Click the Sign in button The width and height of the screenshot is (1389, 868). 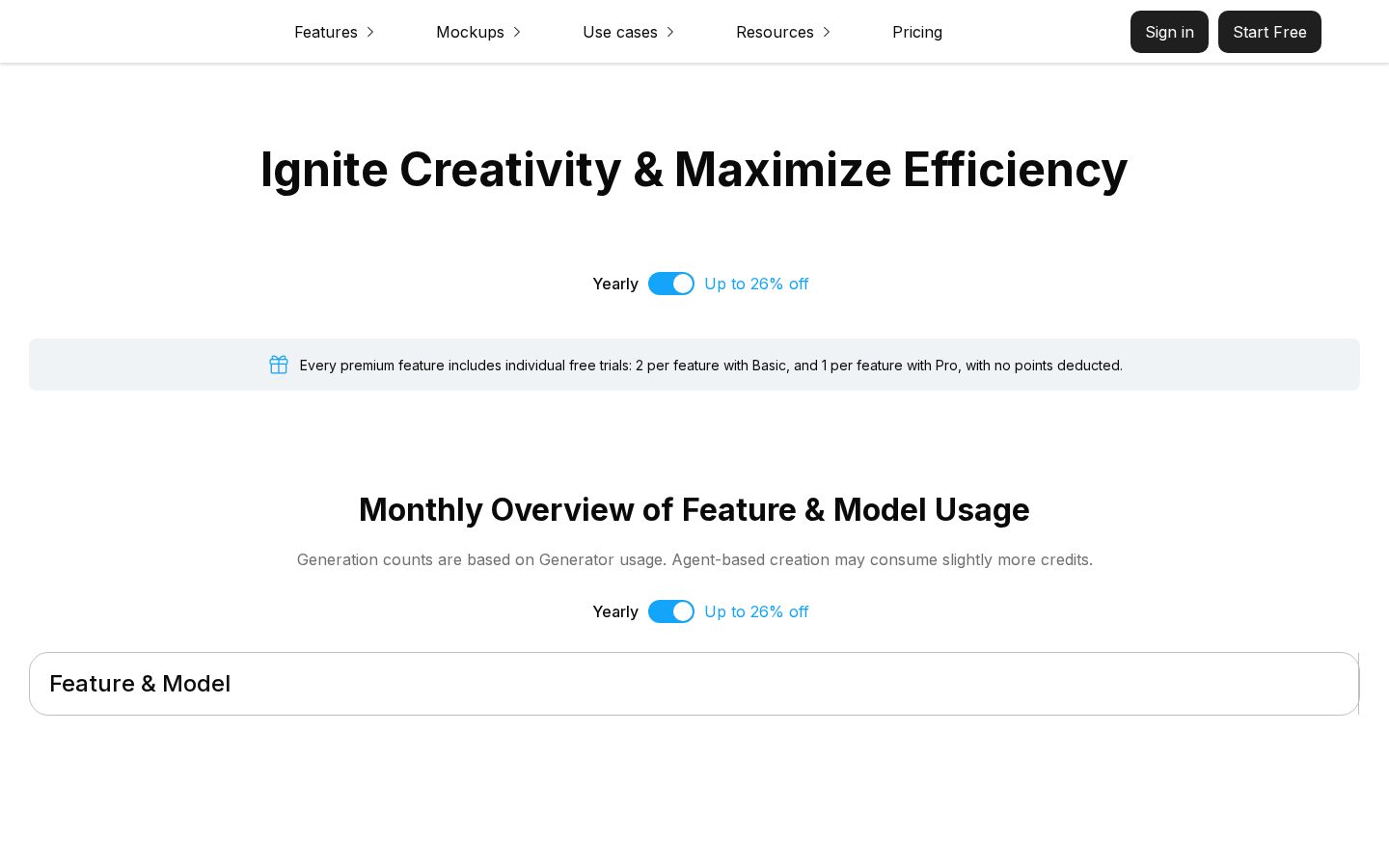1169,32
